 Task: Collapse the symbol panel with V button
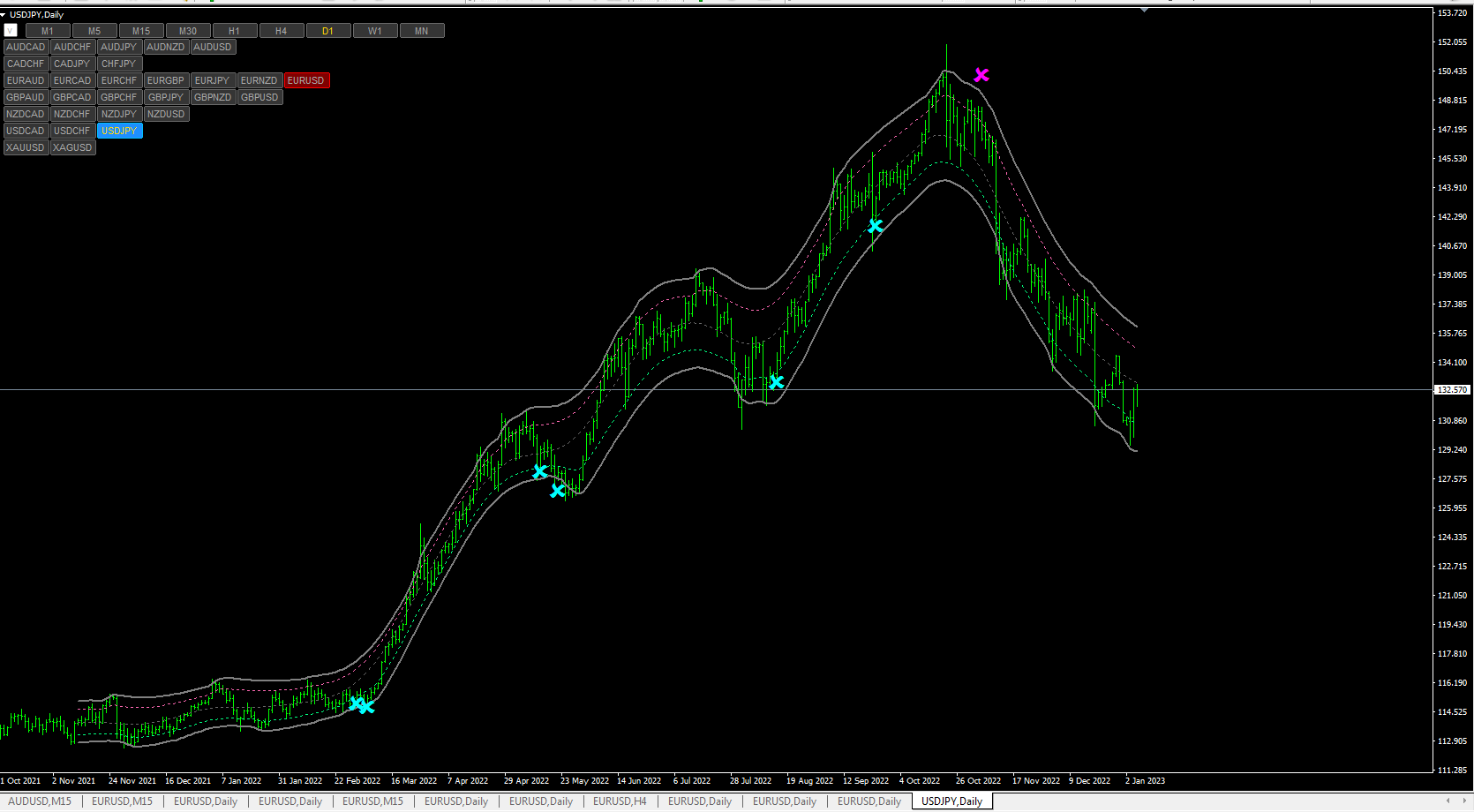coord(11,31)
